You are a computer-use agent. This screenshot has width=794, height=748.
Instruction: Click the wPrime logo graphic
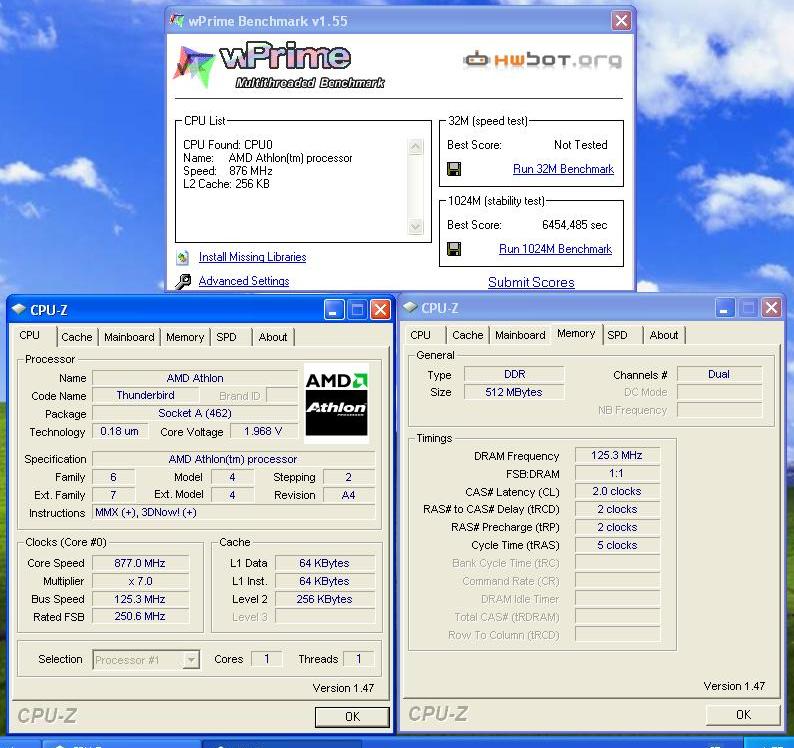[x=279, y=66]
